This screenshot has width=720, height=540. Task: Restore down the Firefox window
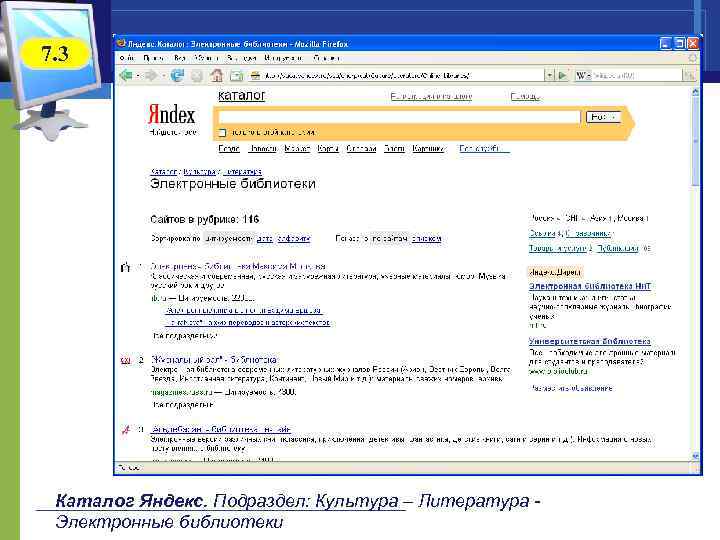pos(679,44)
